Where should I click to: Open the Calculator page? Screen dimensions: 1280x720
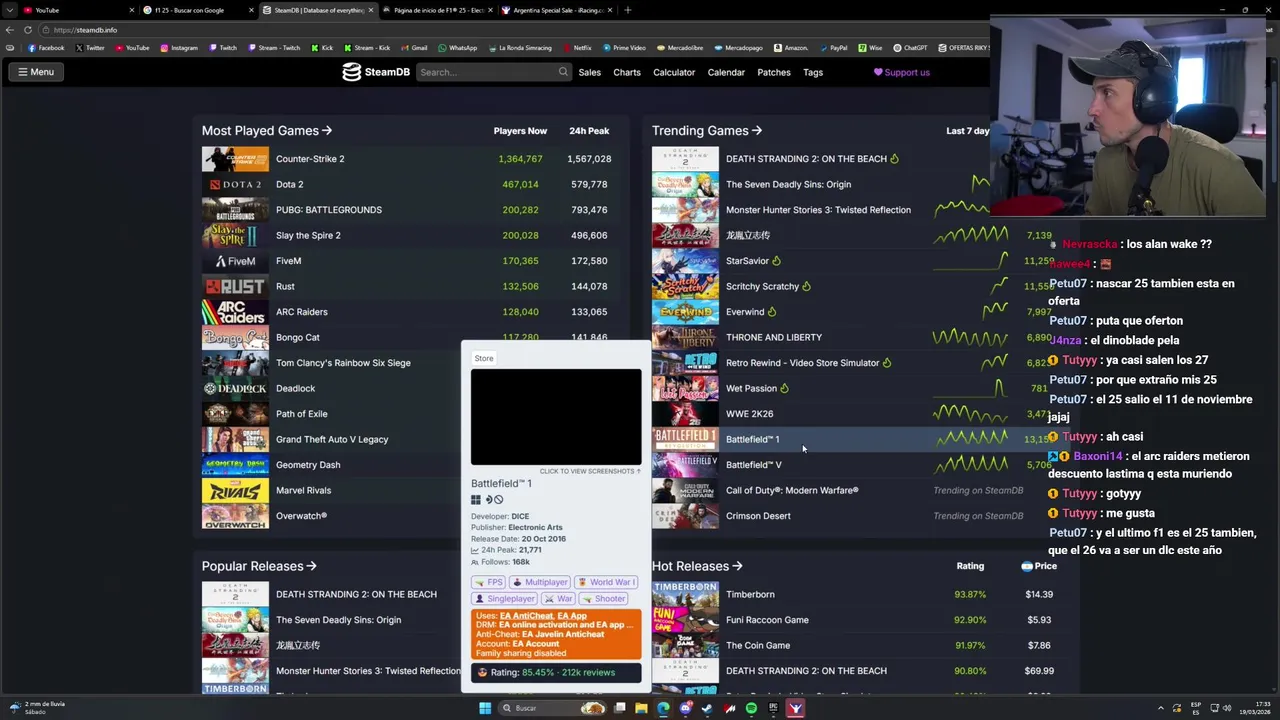coord(674,72)
